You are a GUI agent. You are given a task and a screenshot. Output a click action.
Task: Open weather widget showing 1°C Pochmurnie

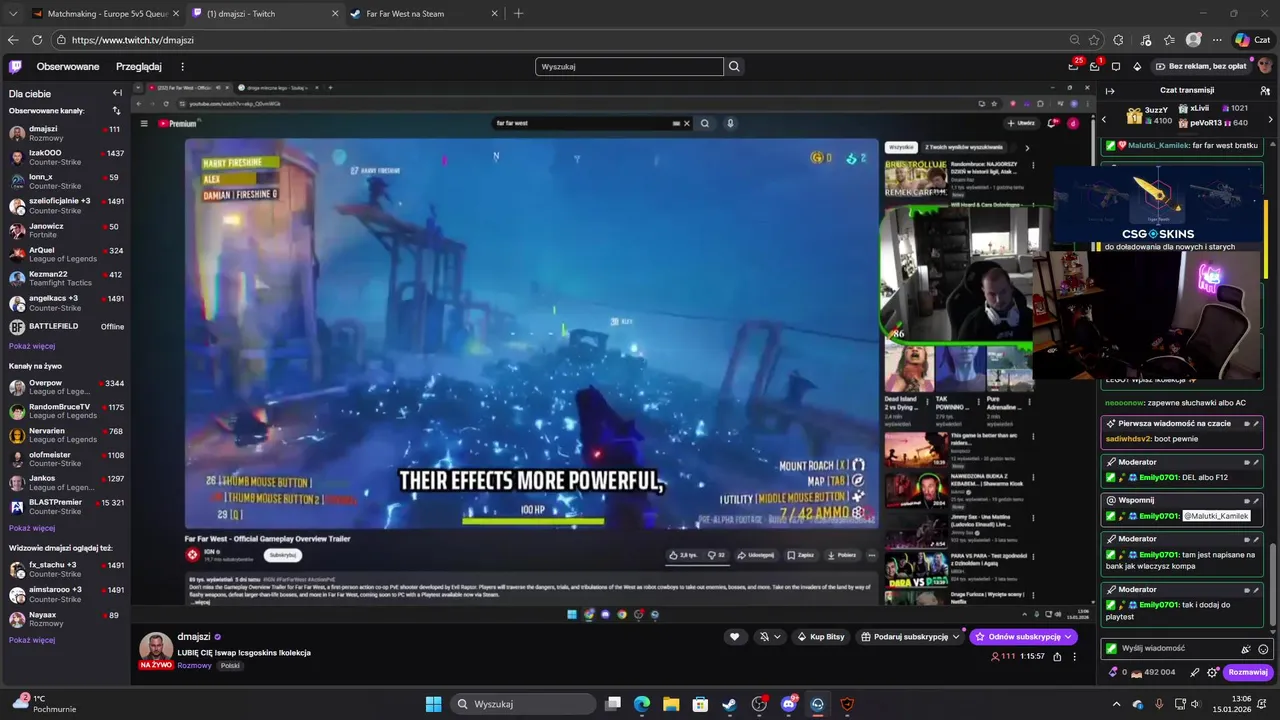point(42,703)
